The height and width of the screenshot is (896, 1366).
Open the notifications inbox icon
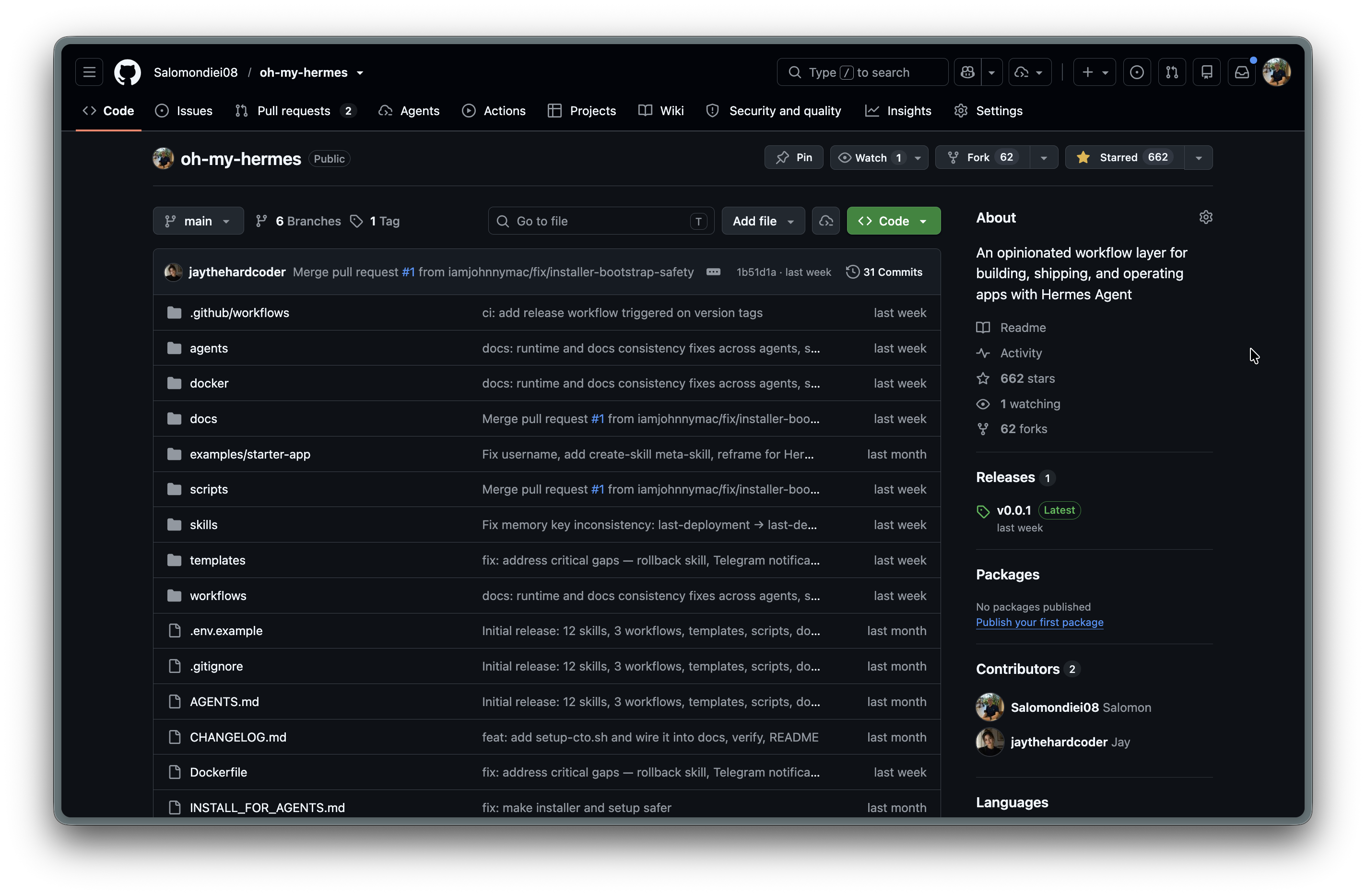1241,72
